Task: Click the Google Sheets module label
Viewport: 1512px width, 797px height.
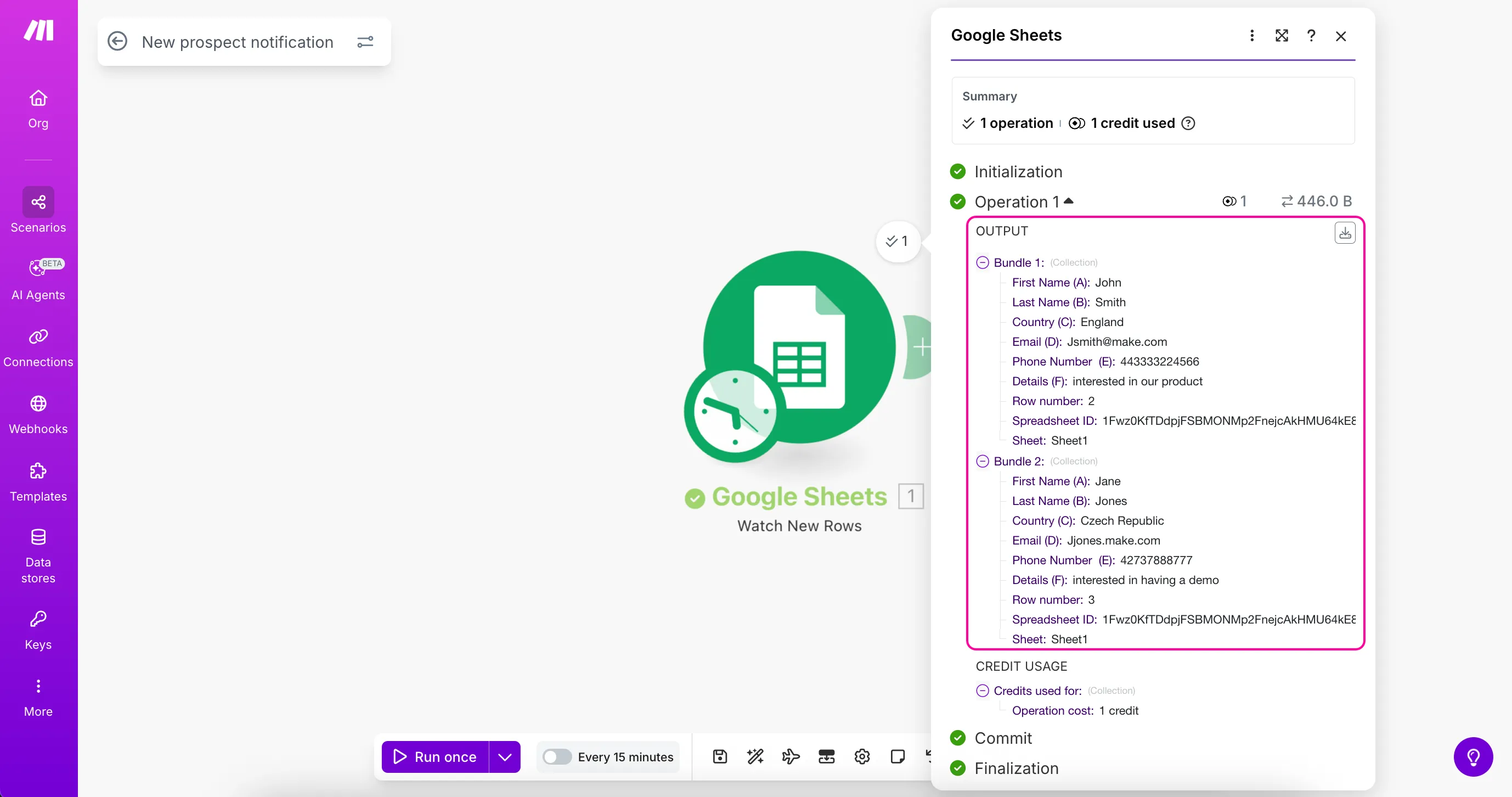Action: pyautogui.click(x=799, y=497)
